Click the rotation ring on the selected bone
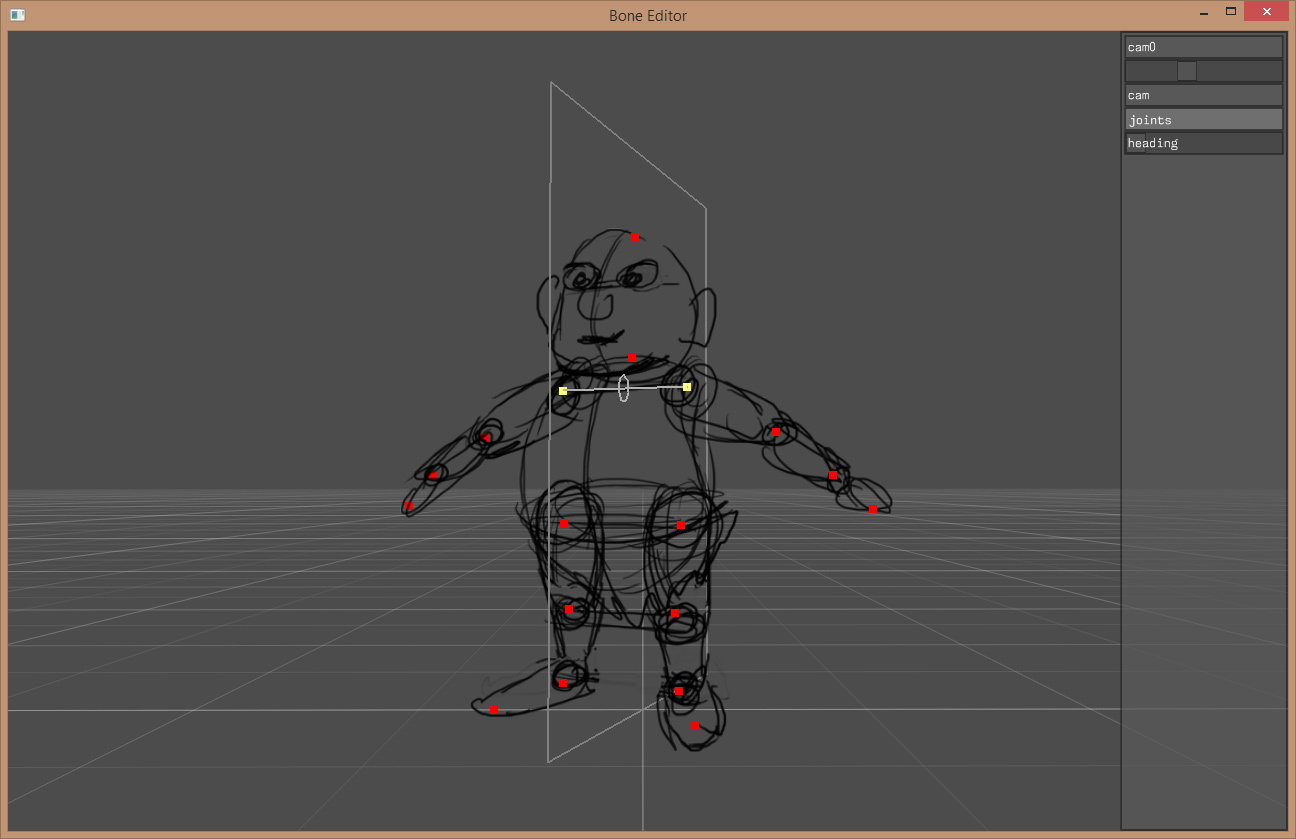1296x839 pixels. coord(624,388)
